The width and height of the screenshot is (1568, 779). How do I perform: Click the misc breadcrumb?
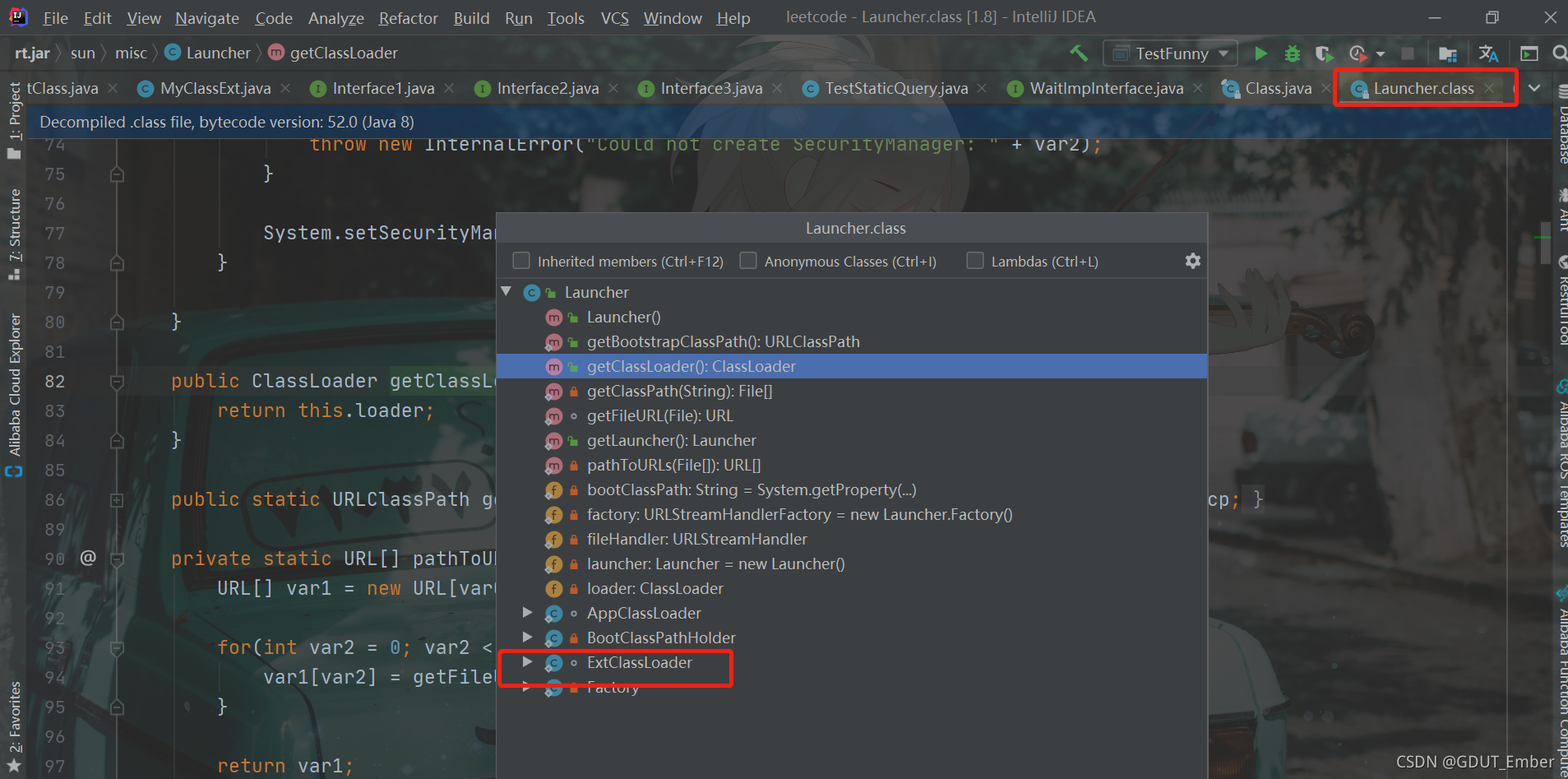point(131,53)
